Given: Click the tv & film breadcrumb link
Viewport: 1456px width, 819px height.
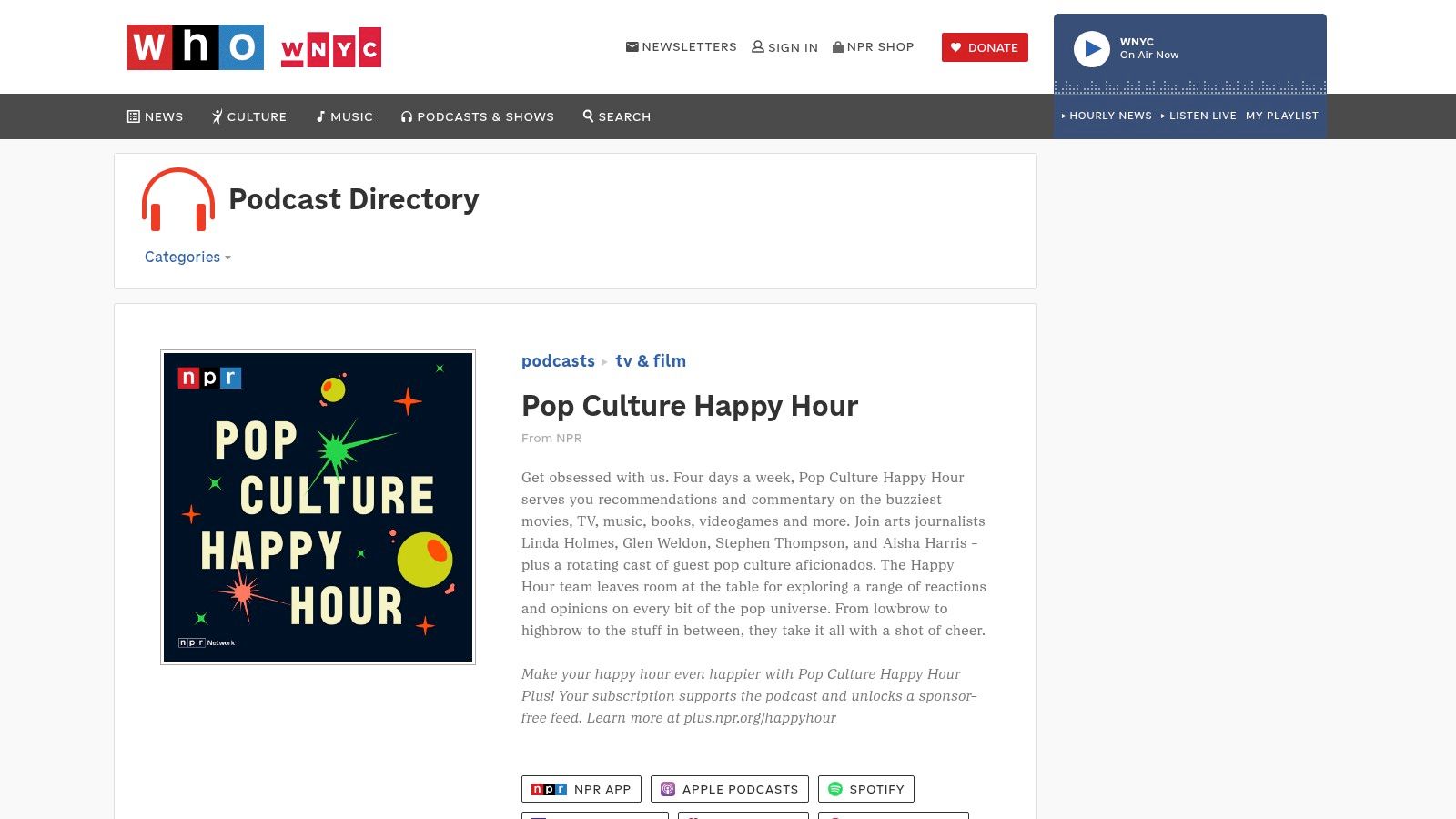Looking at the screenshot, I should 651,360.
